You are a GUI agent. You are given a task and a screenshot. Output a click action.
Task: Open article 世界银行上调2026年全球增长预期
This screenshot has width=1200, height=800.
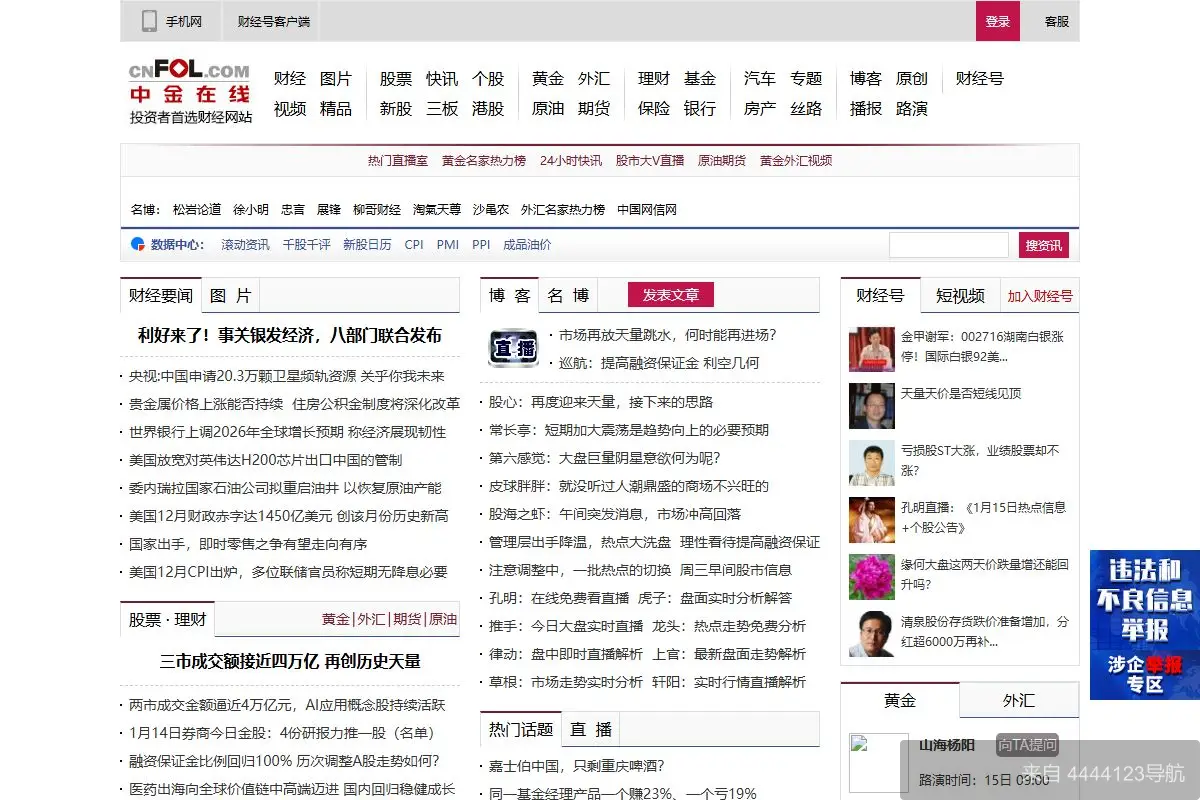point(288,432)
